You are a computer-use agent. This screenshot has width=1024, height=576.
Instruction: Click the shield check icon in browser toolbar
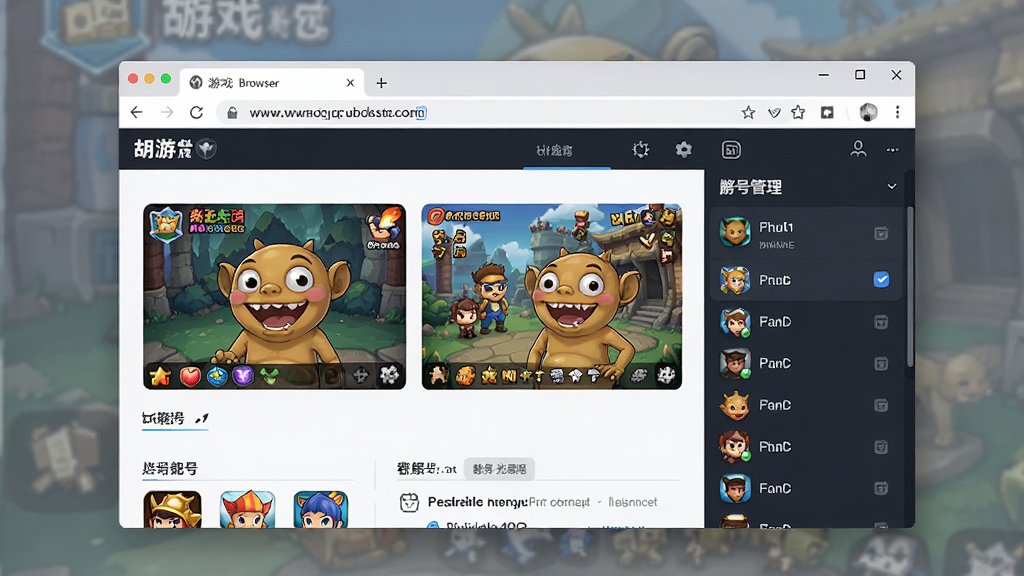tap(774, 113)
